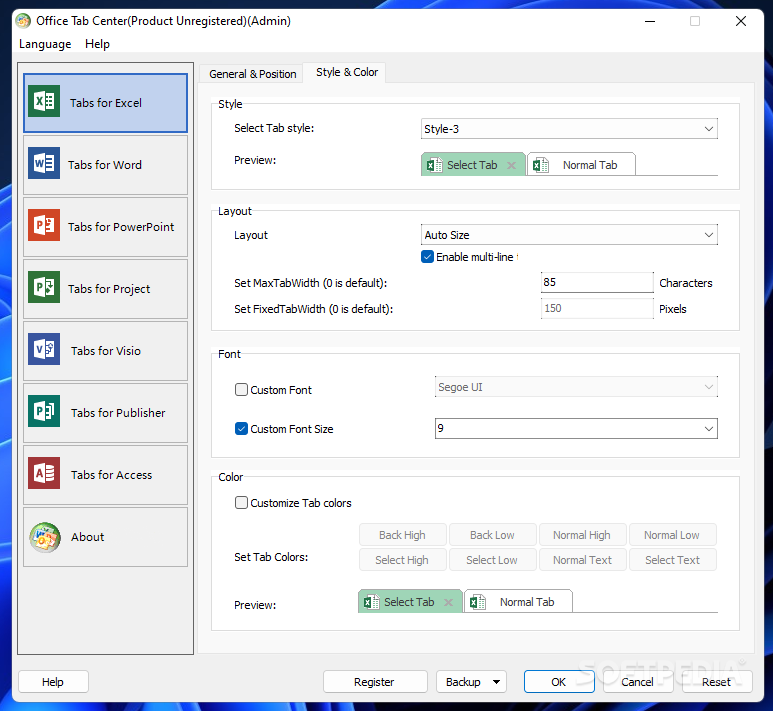Image resolution: width=773 pixels, height=711 pixels.
Task: Toggle Enable multi-line checkbox
Action: tap(427, 257)
